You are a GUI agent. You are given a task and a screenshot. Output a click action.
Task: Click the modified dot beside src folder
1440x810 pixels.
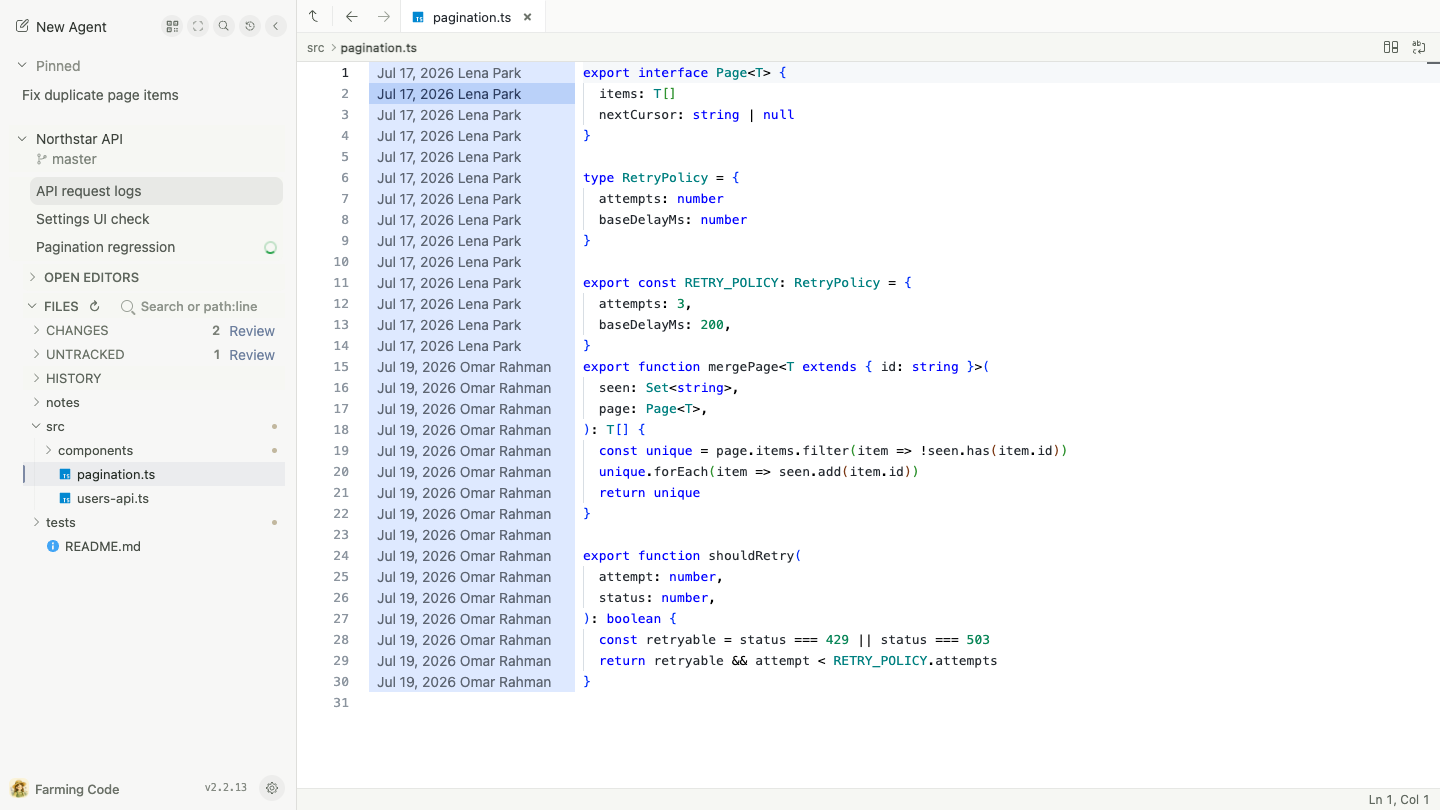[274, 427]
